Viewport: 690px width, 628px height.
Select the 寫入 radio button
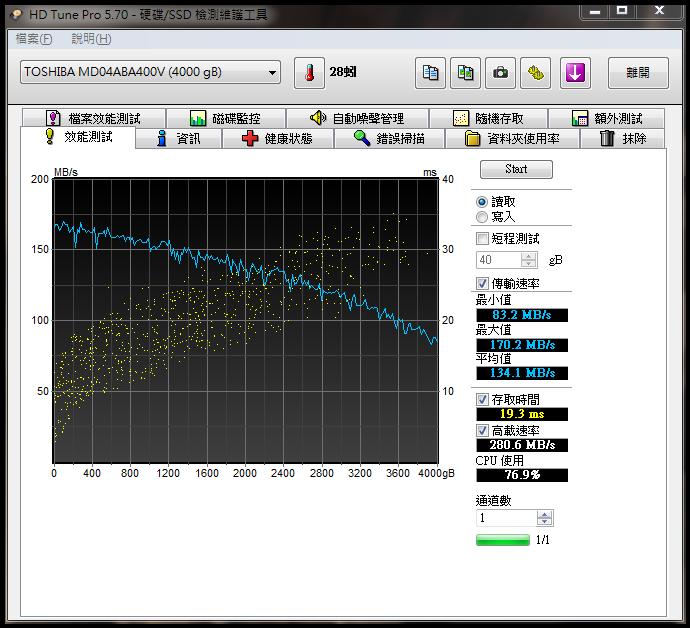tap(483, 216)
